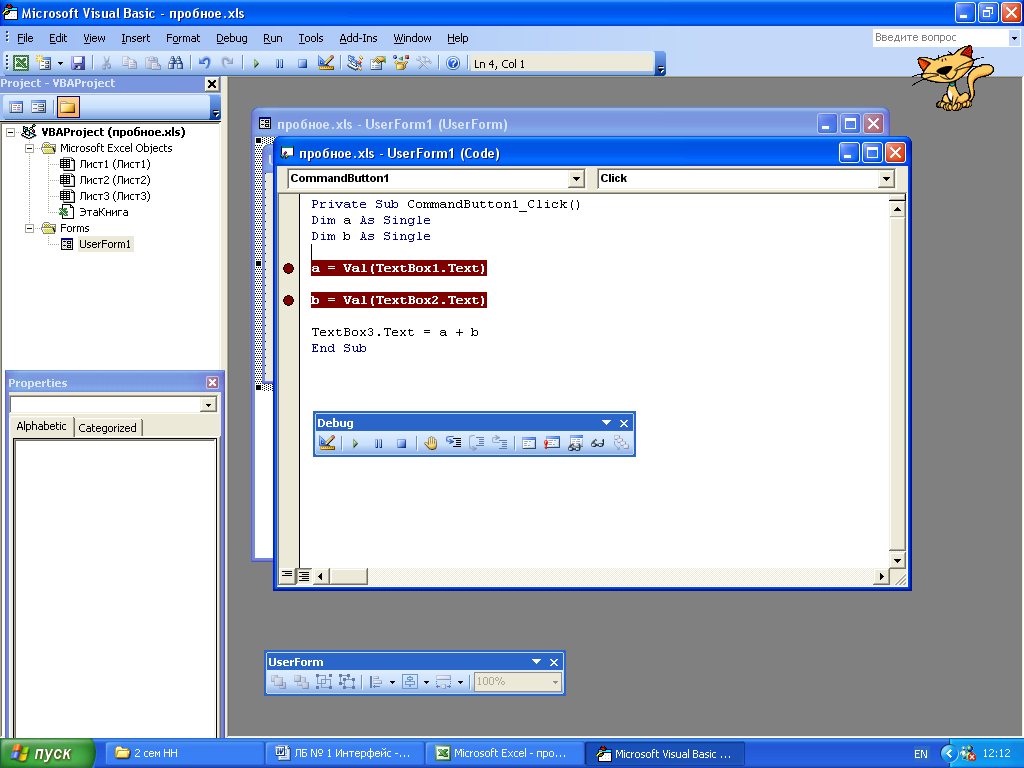Screen dimensions: 1024x768
Task: Click Full Module View button in code window
Action: pyautogui.click(x=304, y=576)
